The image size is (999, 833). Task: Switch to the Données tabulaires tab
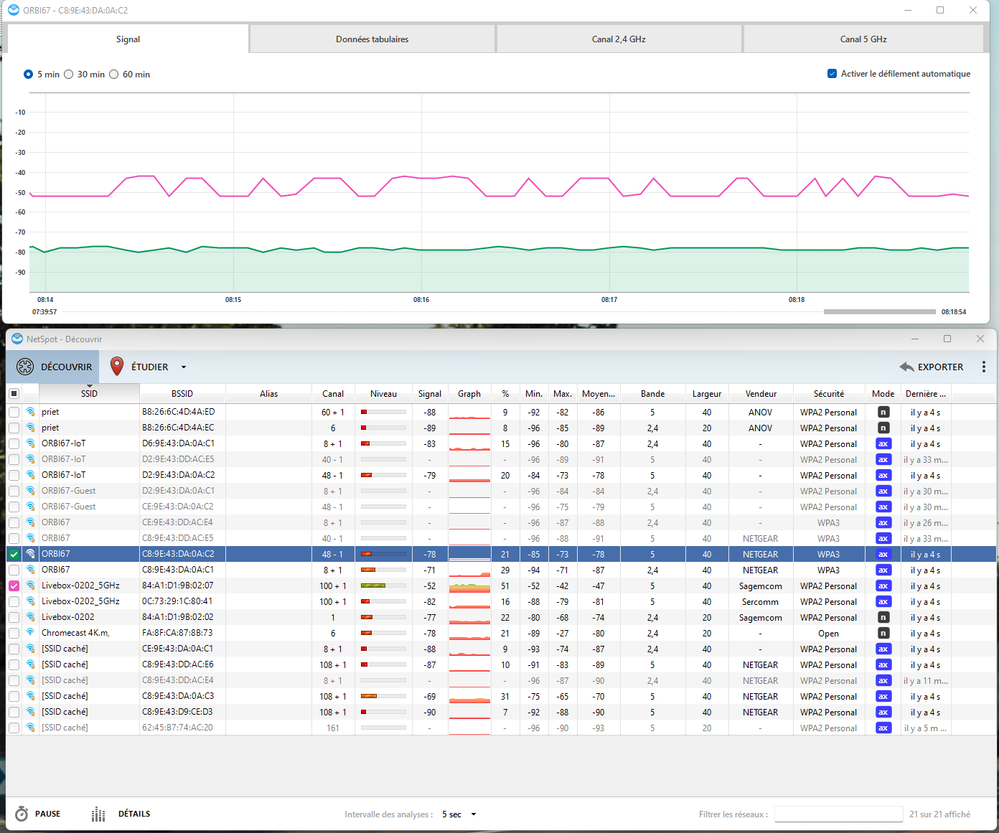[372, 39]
